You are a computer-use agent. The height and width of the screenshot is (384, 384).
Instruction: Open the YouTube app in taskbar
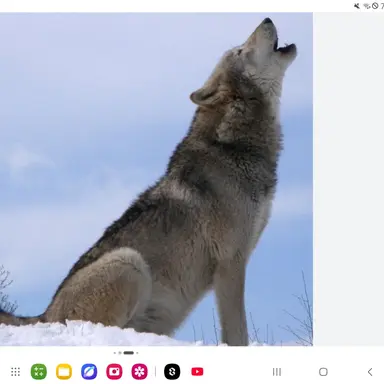coord(197,372)
